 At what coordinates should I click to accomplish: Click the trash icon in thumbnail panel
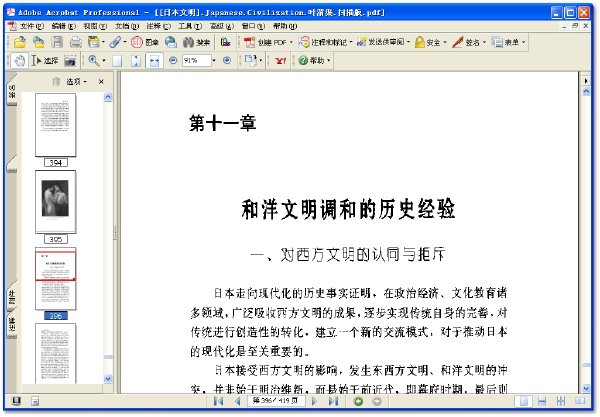(56, 81)
